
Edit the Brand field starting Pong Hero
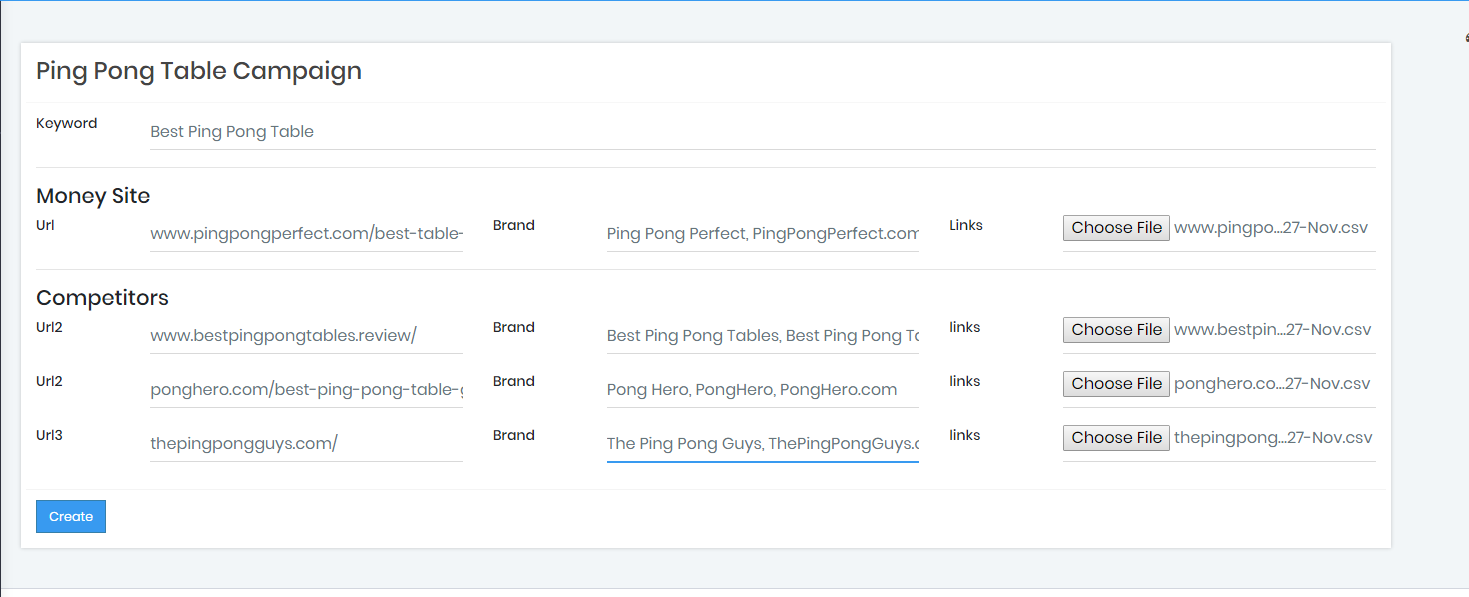763,390
